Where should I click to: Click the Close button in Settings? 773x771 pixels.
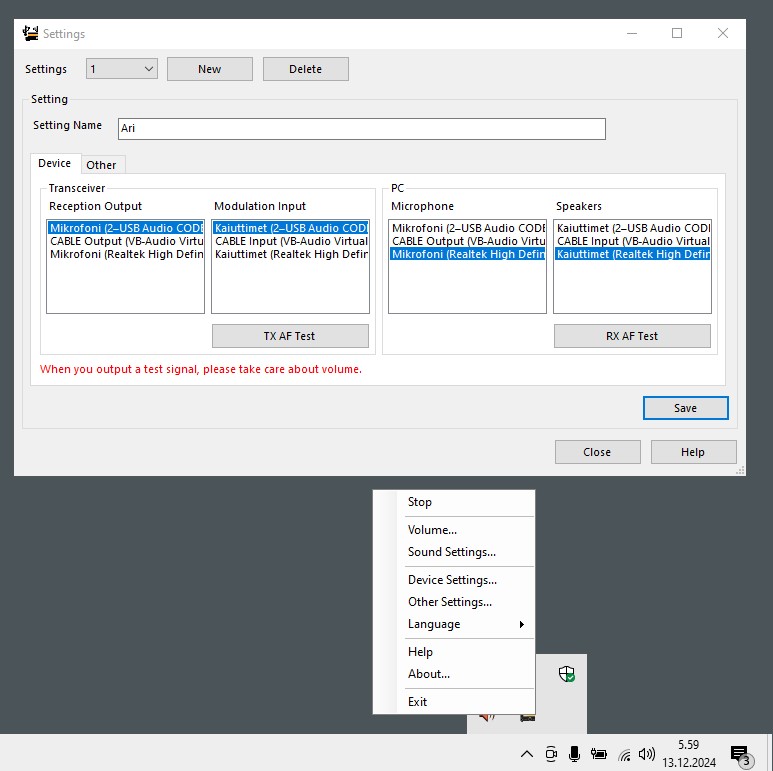tap(597, 452)
